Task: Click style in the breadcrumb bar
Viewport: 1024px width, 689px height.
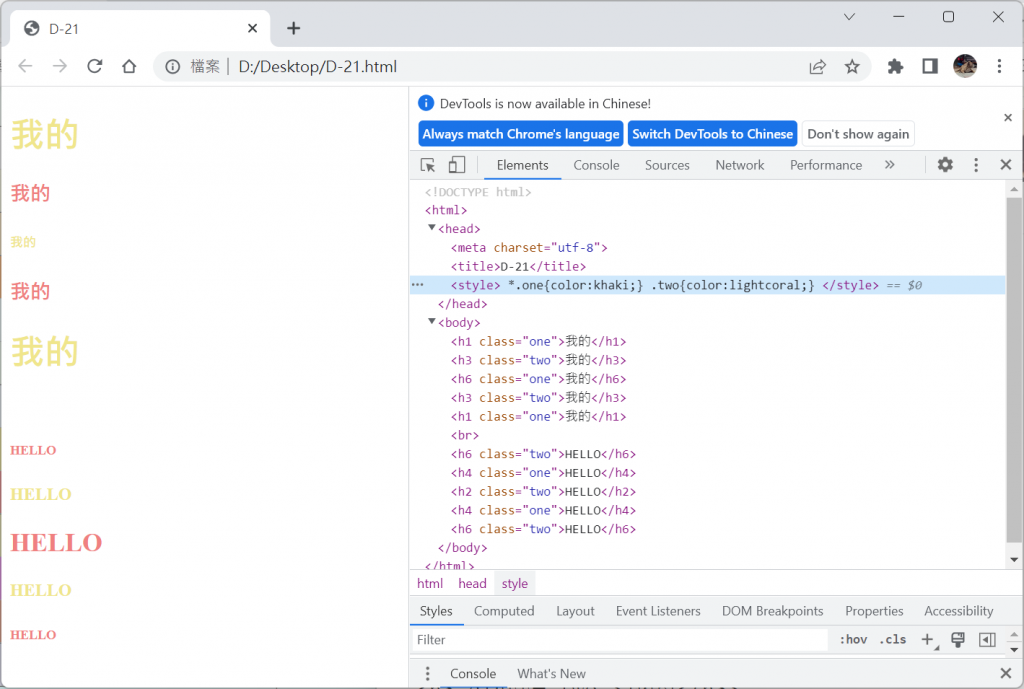Action: click(515, 583)
